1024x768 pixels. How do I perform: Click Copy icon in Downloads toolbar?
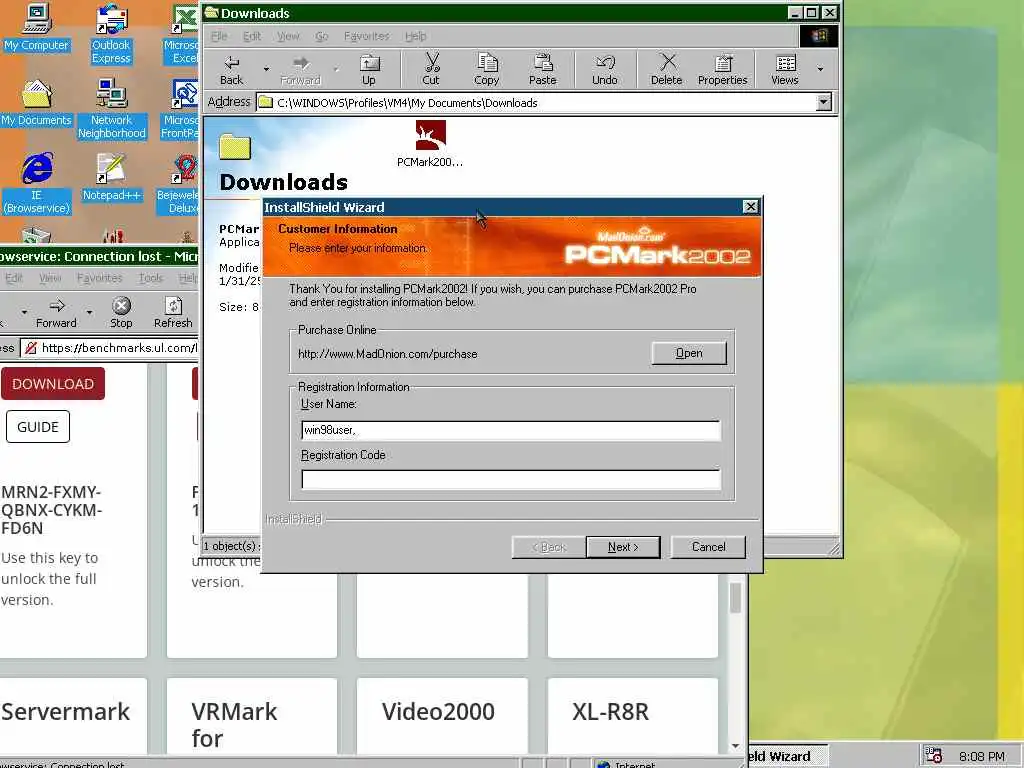tap(487, 70)
